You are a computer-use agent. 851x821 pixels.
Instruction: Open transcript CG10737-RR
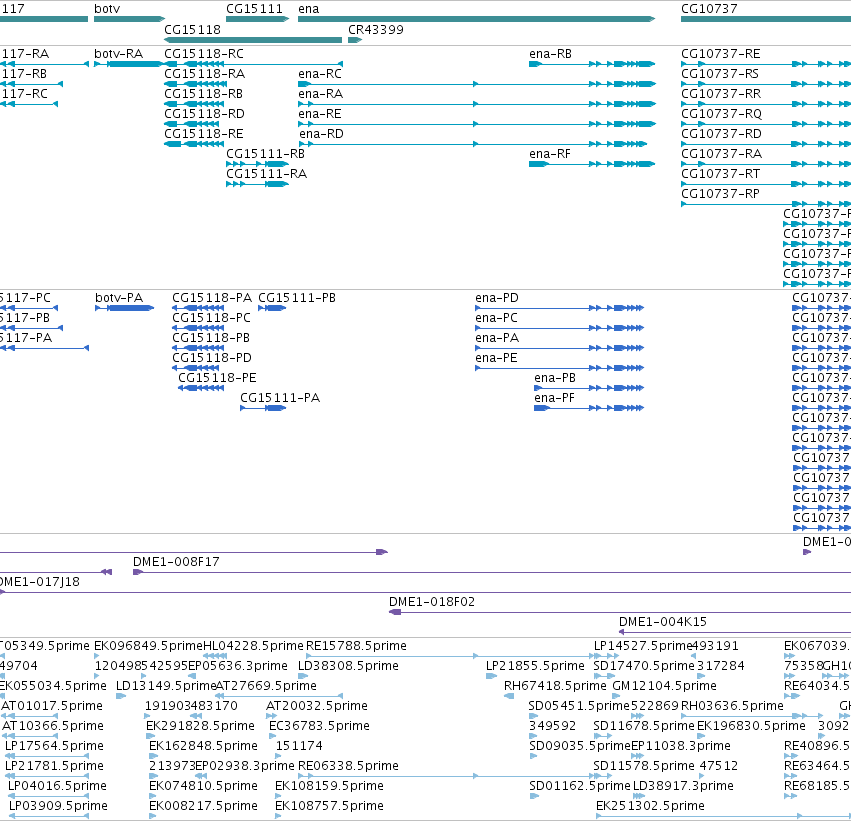click(x=721, y=94)
